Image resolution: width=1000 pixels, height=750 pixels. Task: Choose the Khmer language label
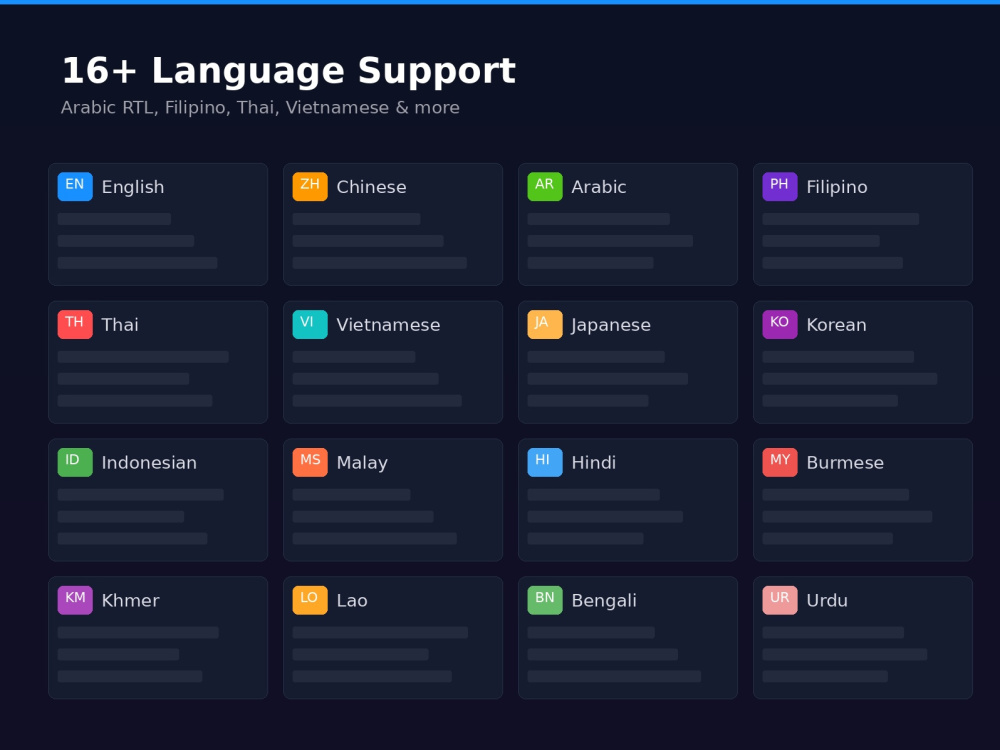(130, 601)
